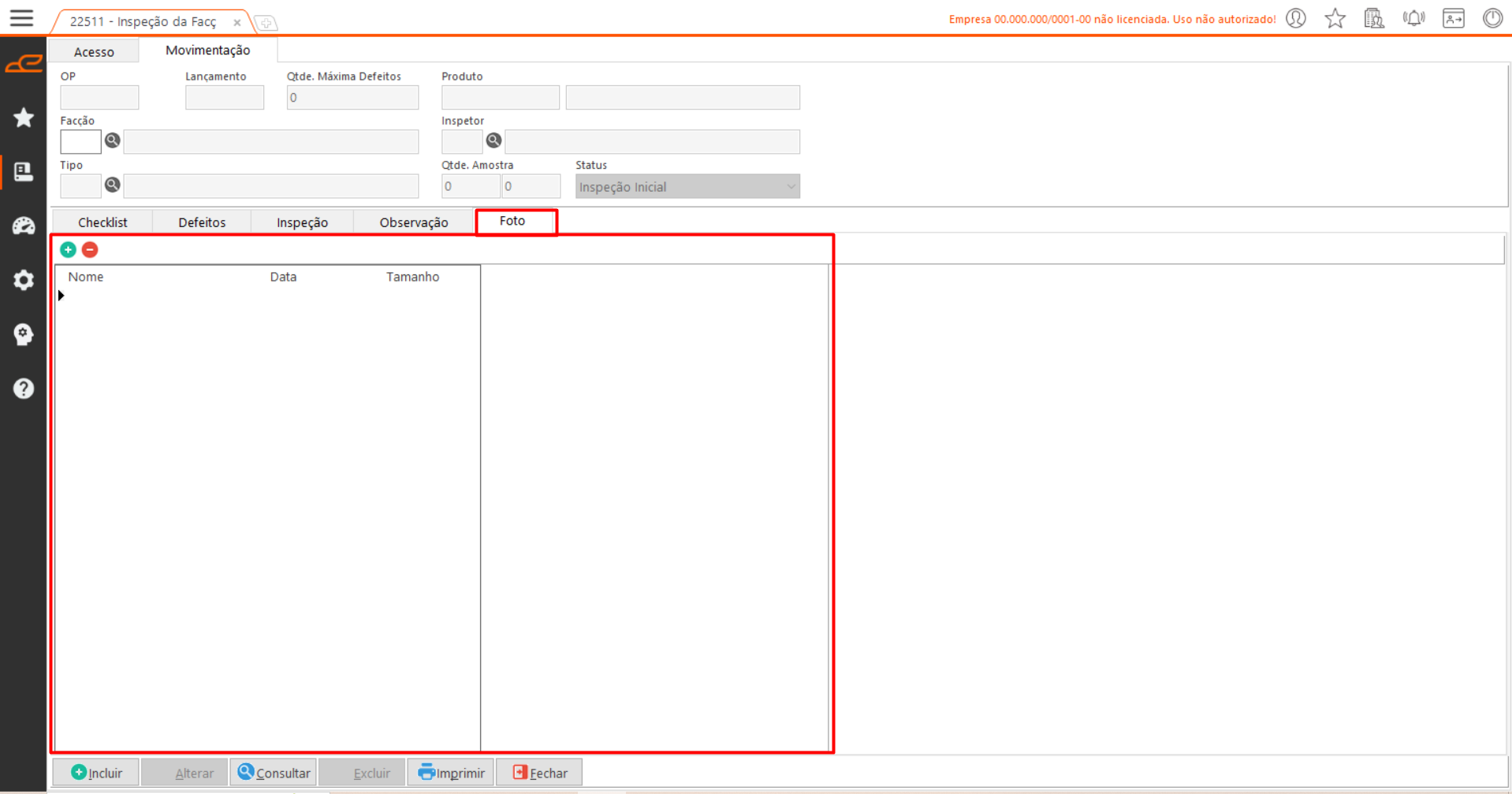Click the Imprimir button
The width and height of the screenshot is (1512, 794).
[451, 773]
